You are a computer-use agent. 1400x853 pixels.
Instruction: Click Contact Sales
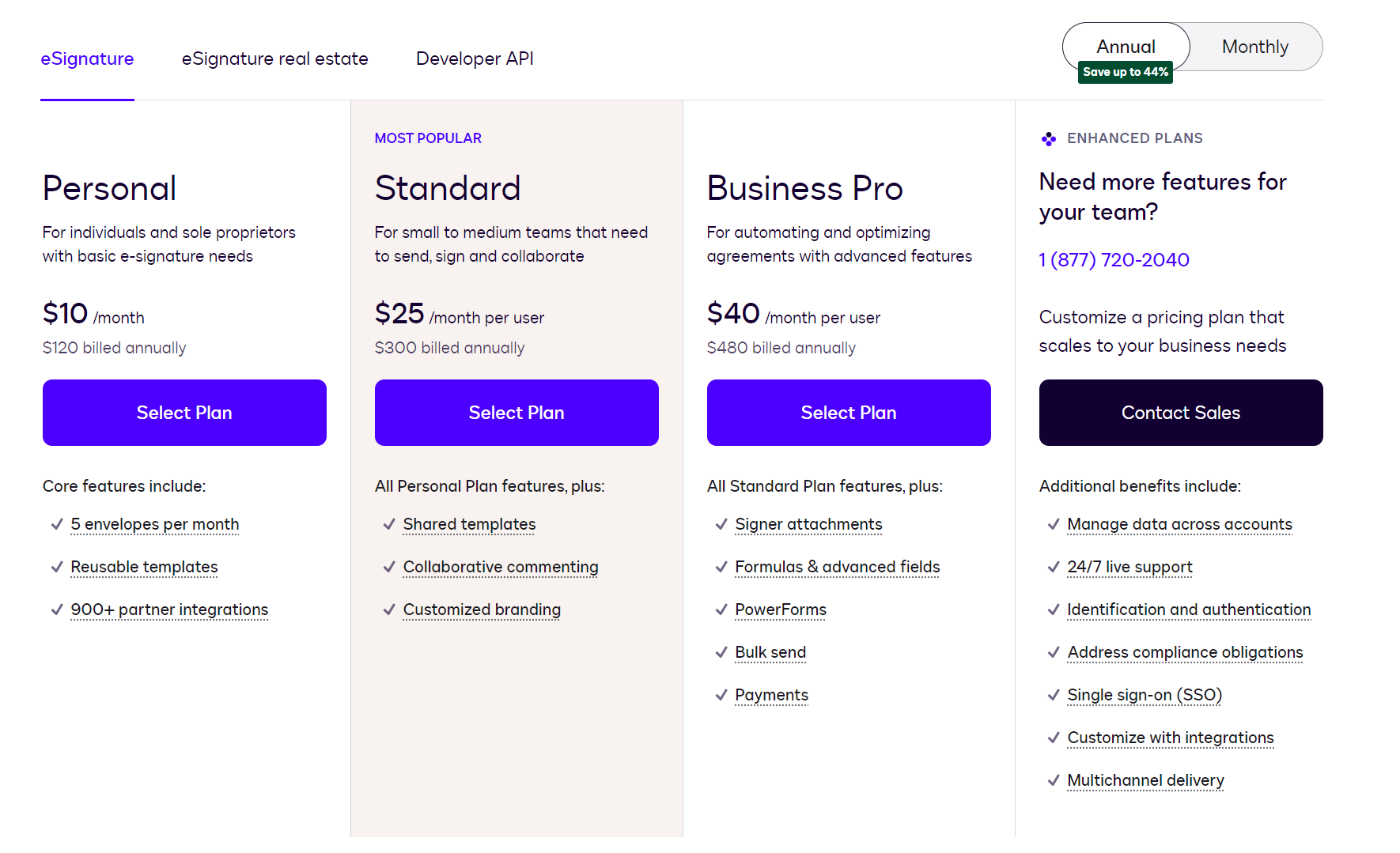point(1180,412)
